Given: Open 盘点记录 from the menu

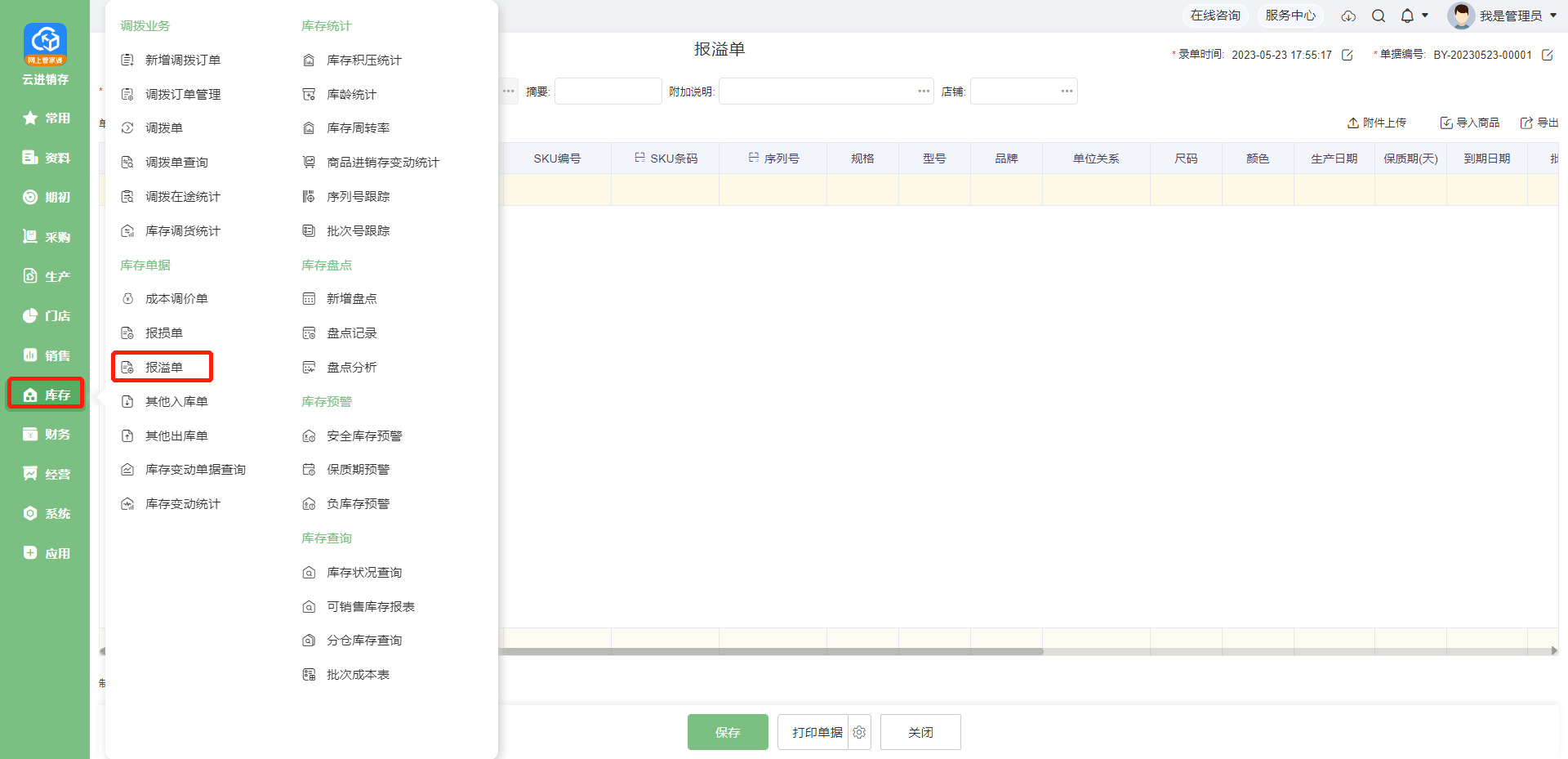Looking at the screenshot, I should click(x=352, y=333).
